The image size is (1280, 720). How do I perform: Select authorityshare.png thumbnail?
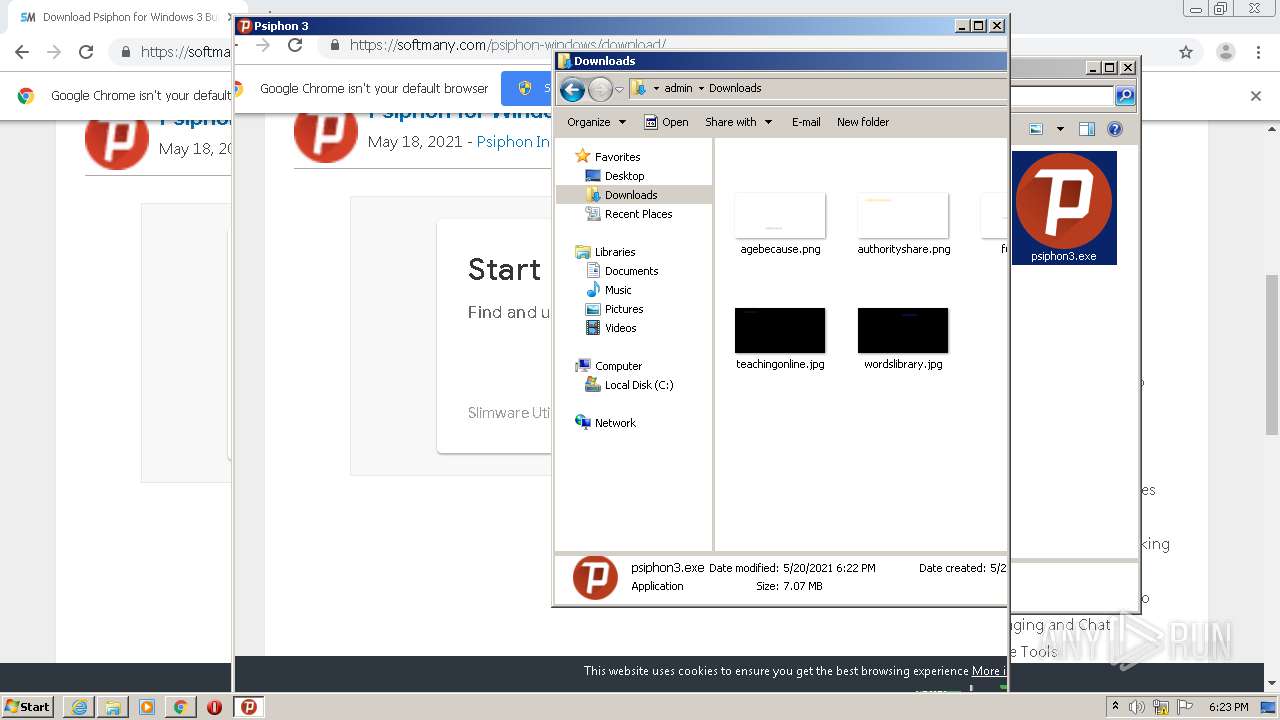(x=903, y=215)
